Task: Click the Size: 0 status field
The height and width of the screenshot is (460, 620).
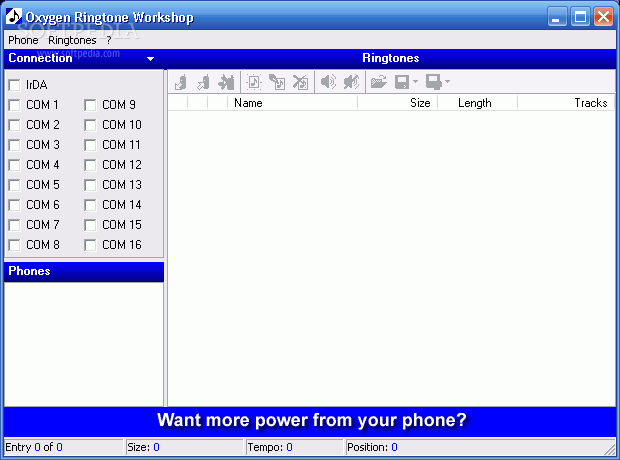Action: pos(184,447)
